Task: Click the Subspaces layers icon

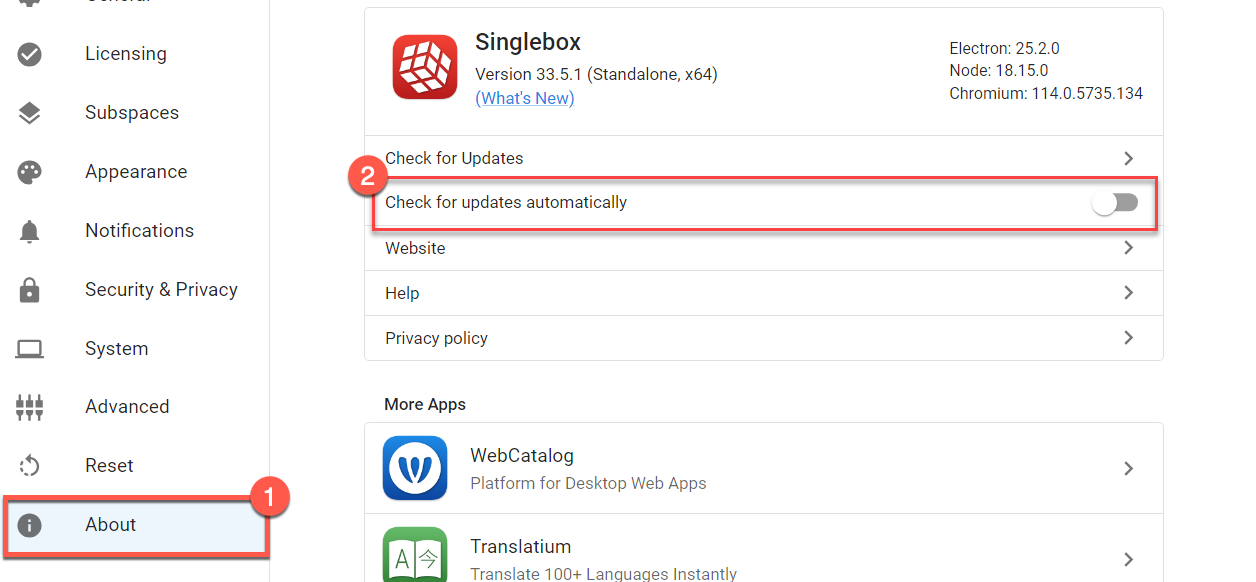Action: 30,113
